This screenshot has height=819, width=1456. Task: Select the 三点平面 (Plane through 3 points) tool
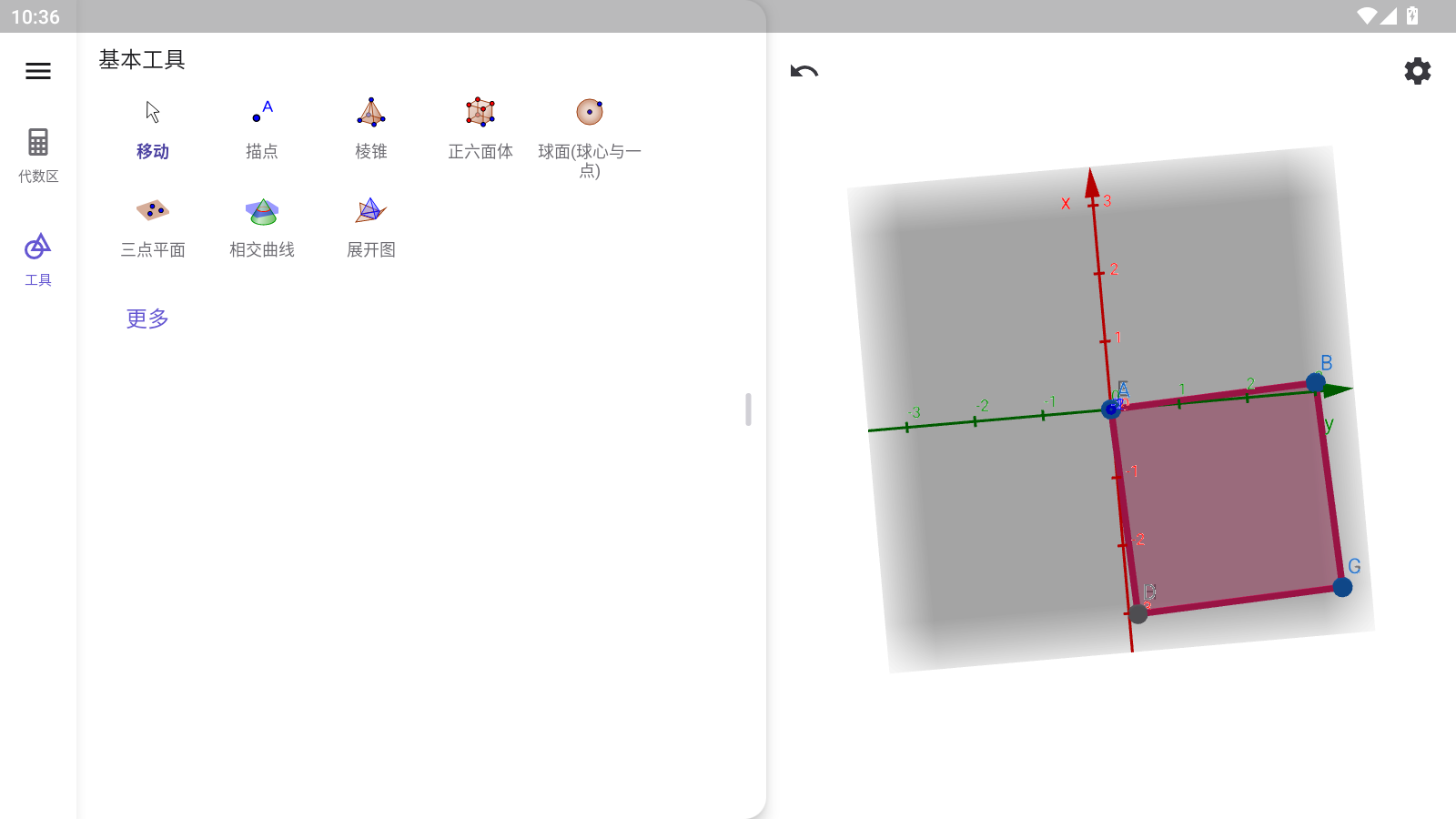(153, 227)
